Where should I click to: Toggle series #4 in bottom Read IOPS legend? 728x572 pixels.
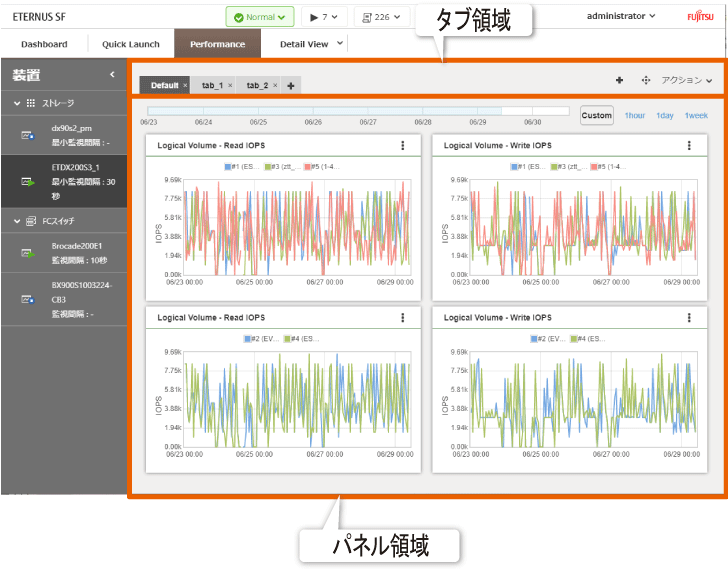pyautogui.click(x=302, y=339)
